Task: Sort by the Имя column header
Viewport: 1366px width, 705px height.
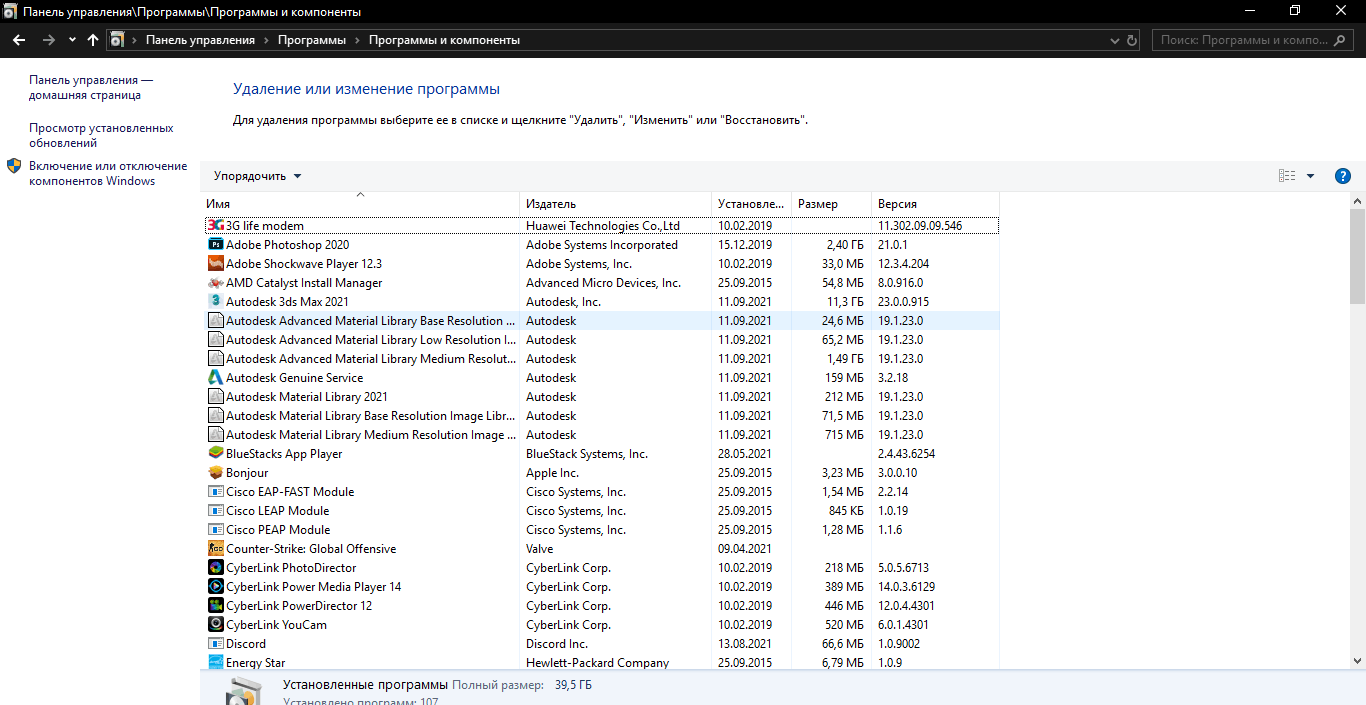Action: tap(360, 204)
